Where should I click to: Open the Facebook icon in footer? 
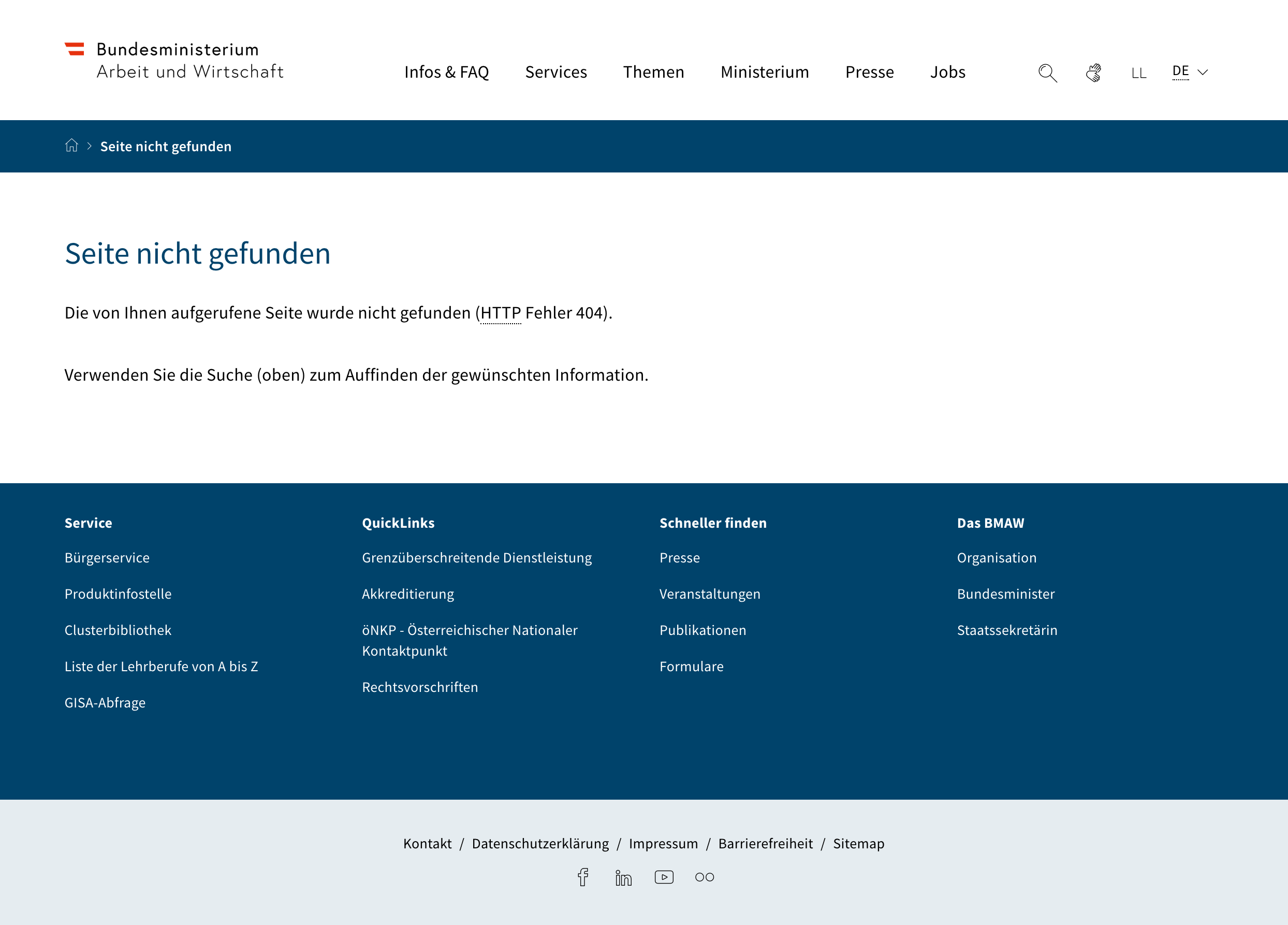tap(583, 877)
